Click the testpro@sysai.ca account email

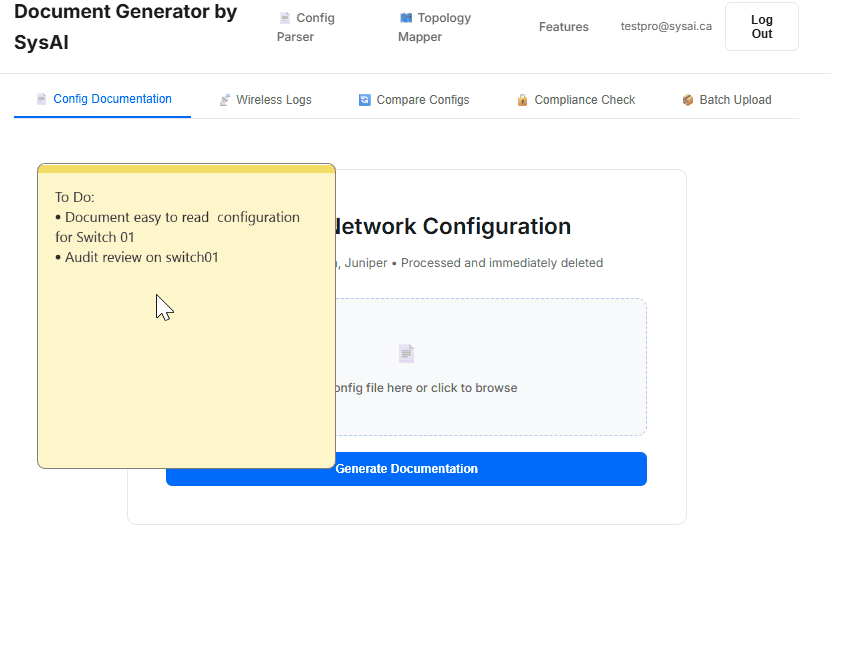pyautogui.click(x=666, y=26)
